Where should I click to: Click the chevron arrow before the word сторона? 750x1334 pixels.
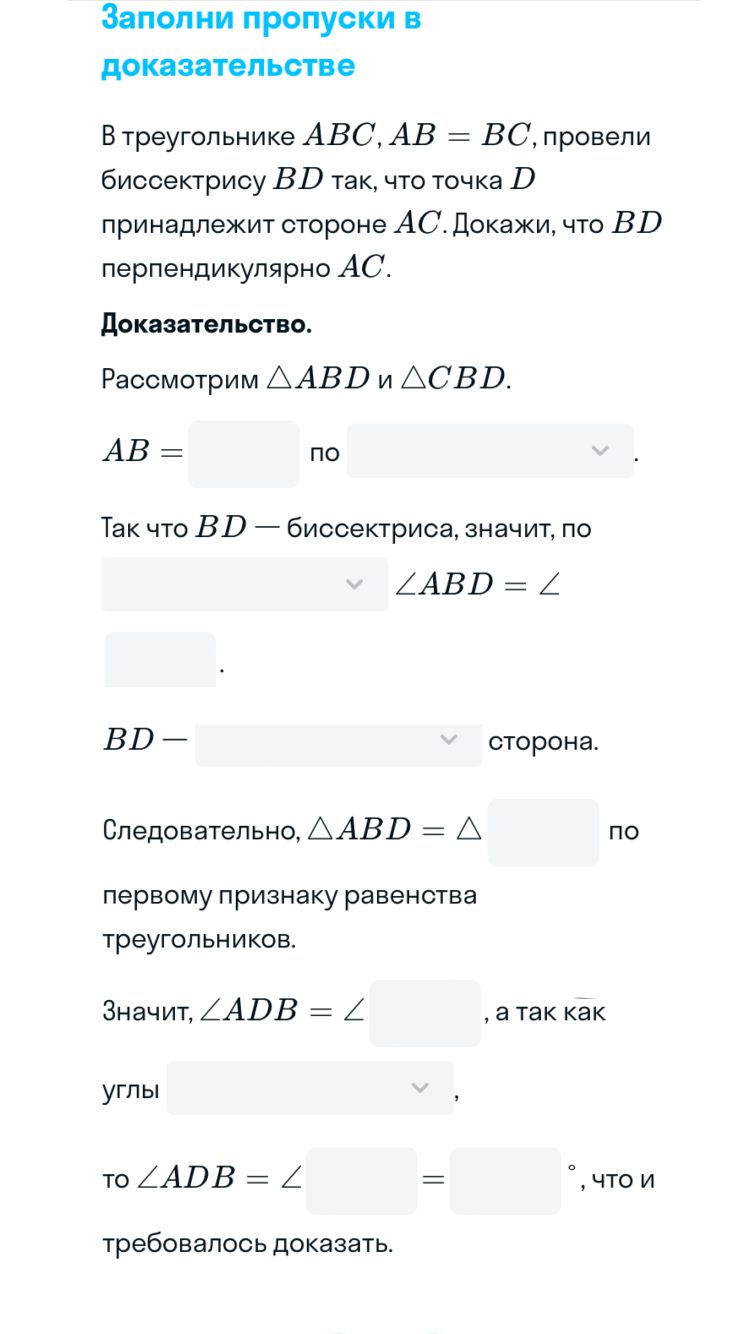click(x=449, y=740)
